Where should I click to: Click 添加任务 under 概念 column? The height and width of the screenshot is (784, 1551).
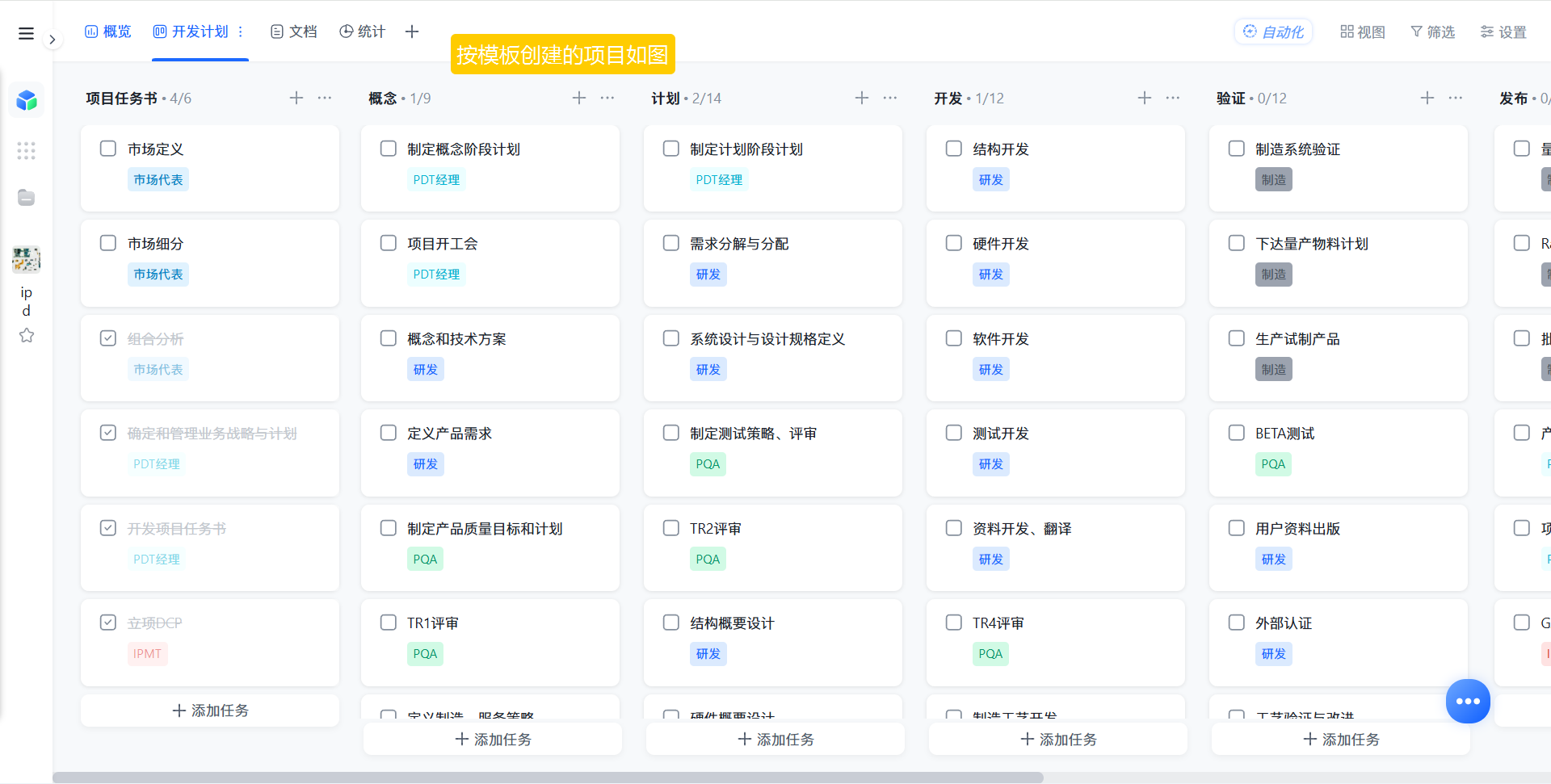(493, 739)
